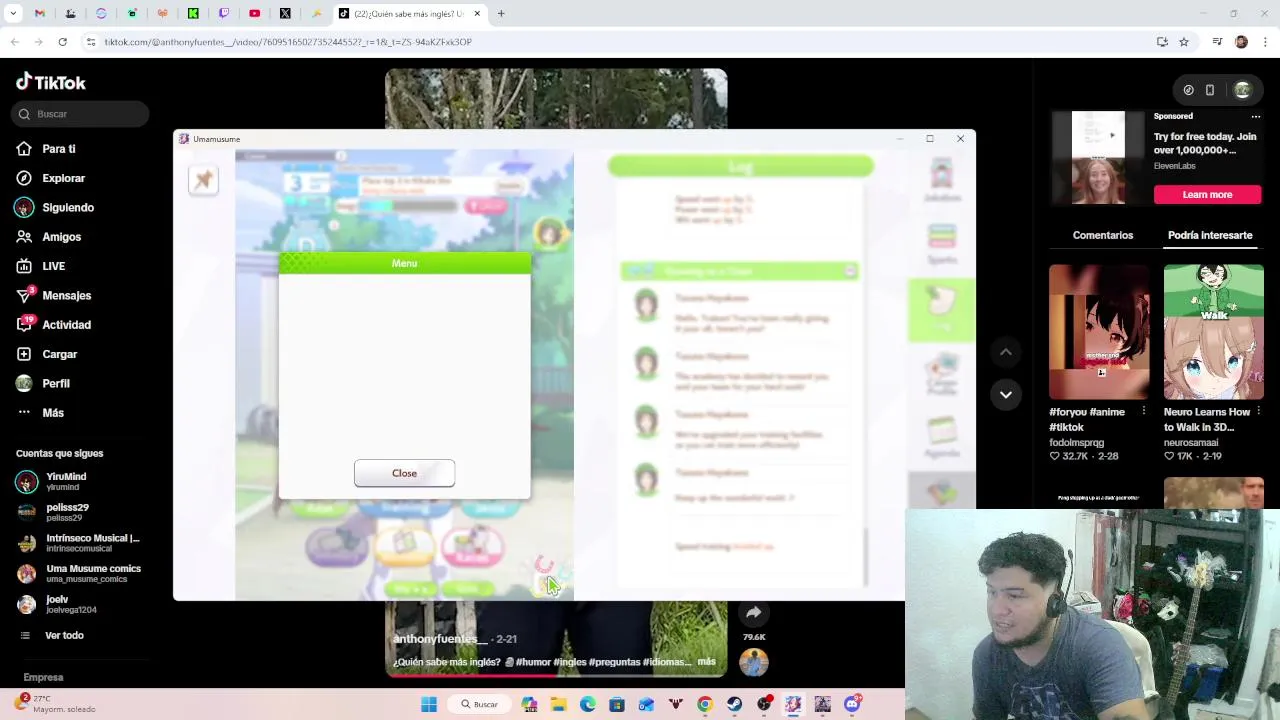Viewport: 1280px width, 720px height.
Task: Open the Windows Start menu
Action: point(429,704)
